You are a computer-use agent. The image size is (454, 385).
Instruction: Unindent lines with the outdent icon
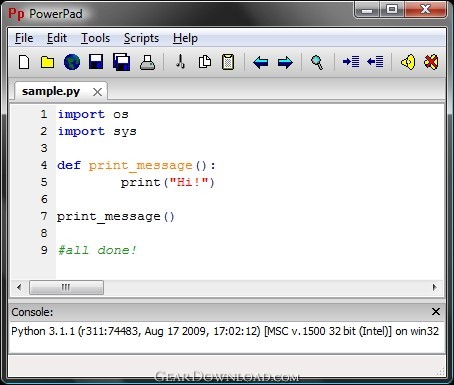(375, 62)
